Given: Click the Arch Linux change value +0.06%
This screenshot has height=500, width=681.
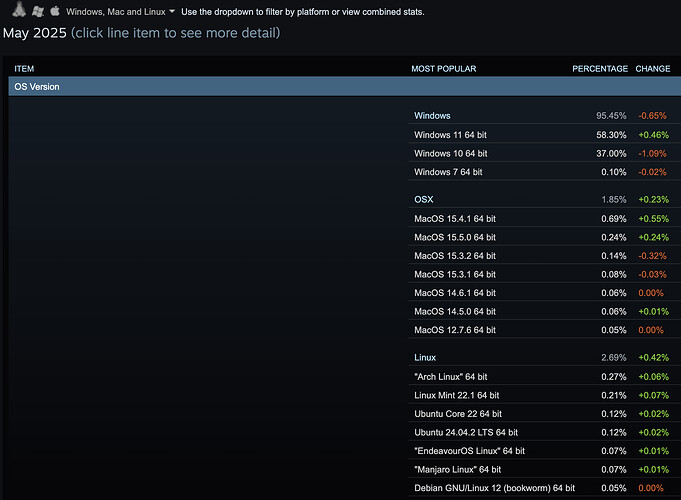Looking at the screenshot, I should coord(654,377).
